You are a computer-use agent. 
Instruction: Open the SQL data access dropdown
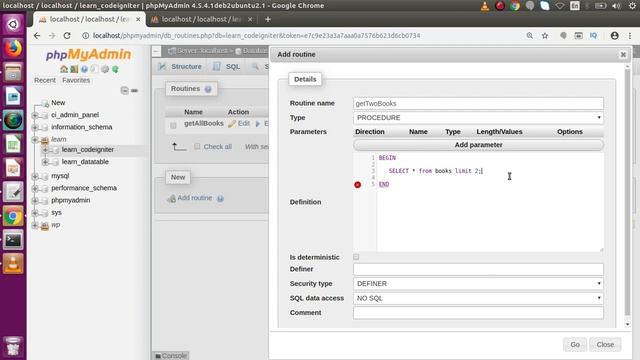478,298
